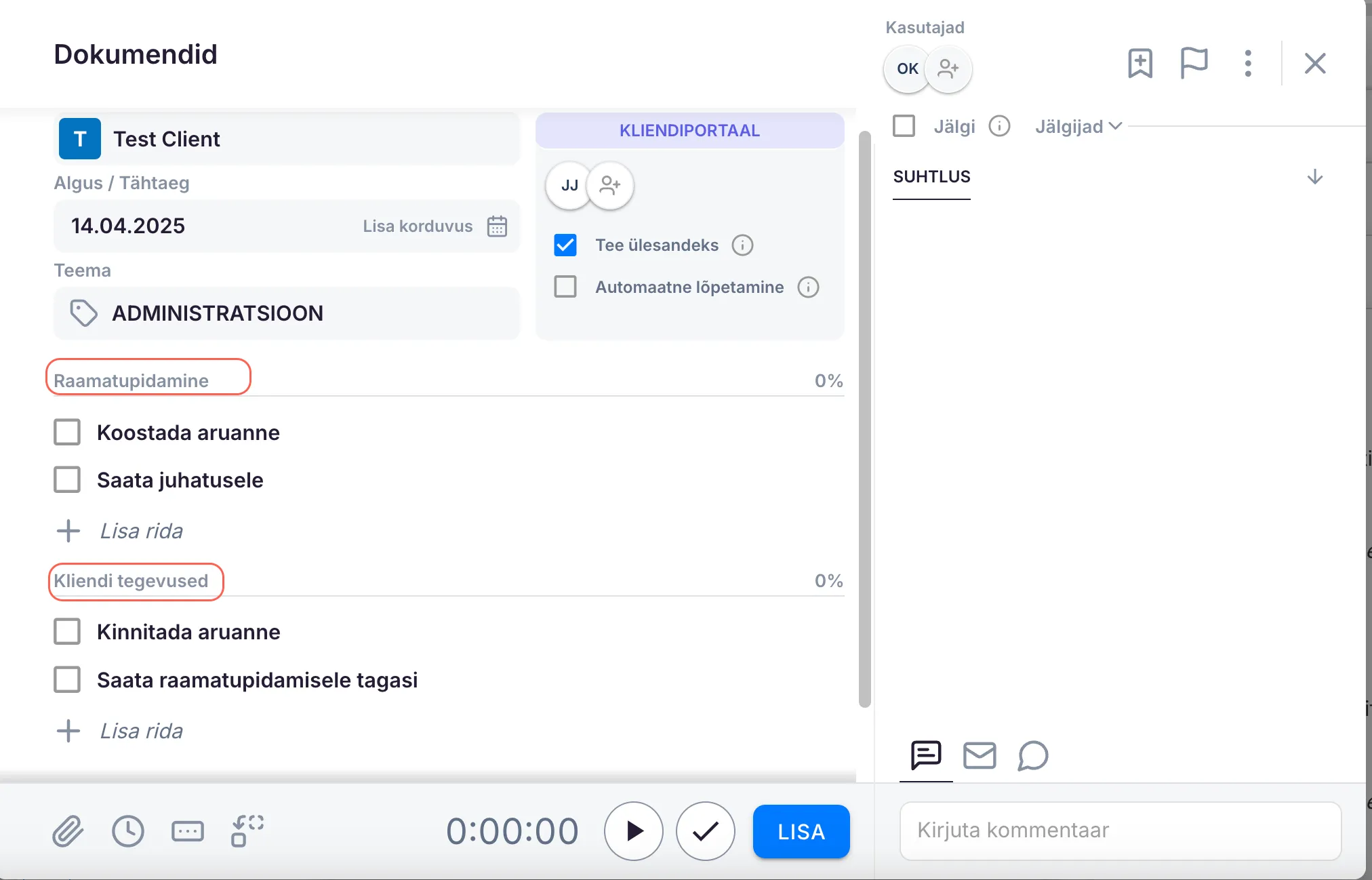1372x880 pixels.
Task: Enable the Automaatne lõpetamine checkbox
Action: coord(565,287)
